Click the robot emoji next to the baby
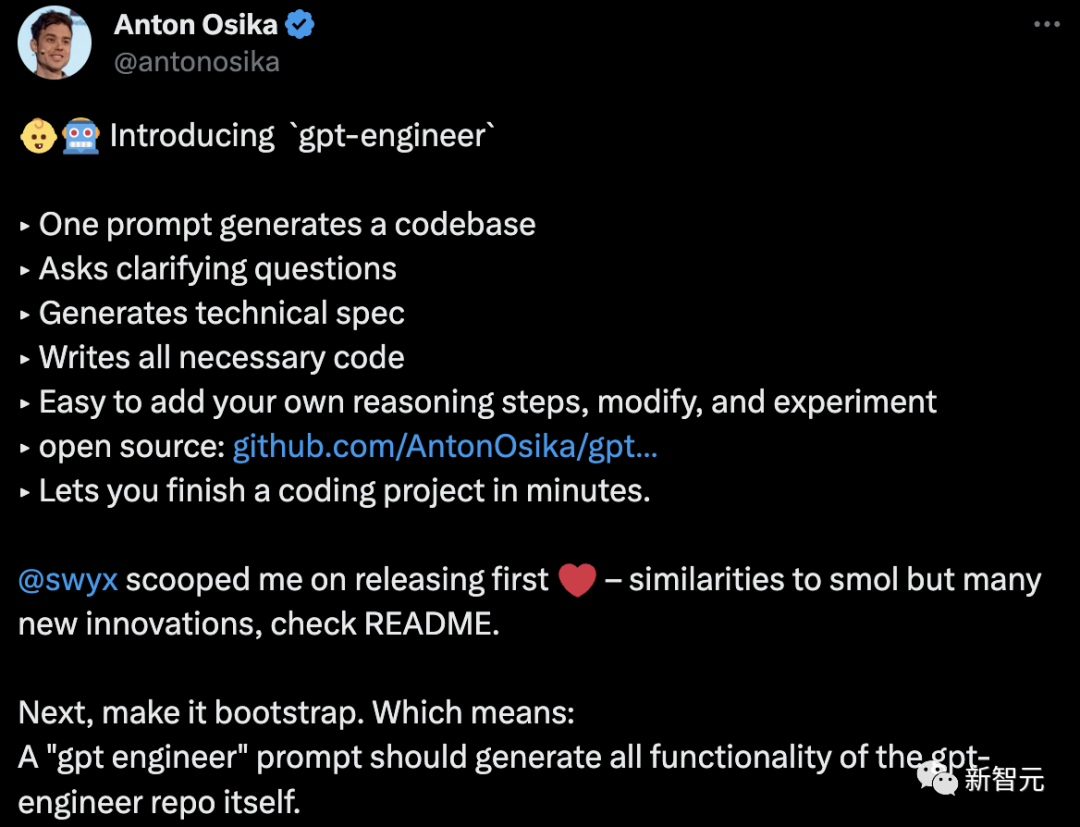1080x827 pixels. pos(83,134)
